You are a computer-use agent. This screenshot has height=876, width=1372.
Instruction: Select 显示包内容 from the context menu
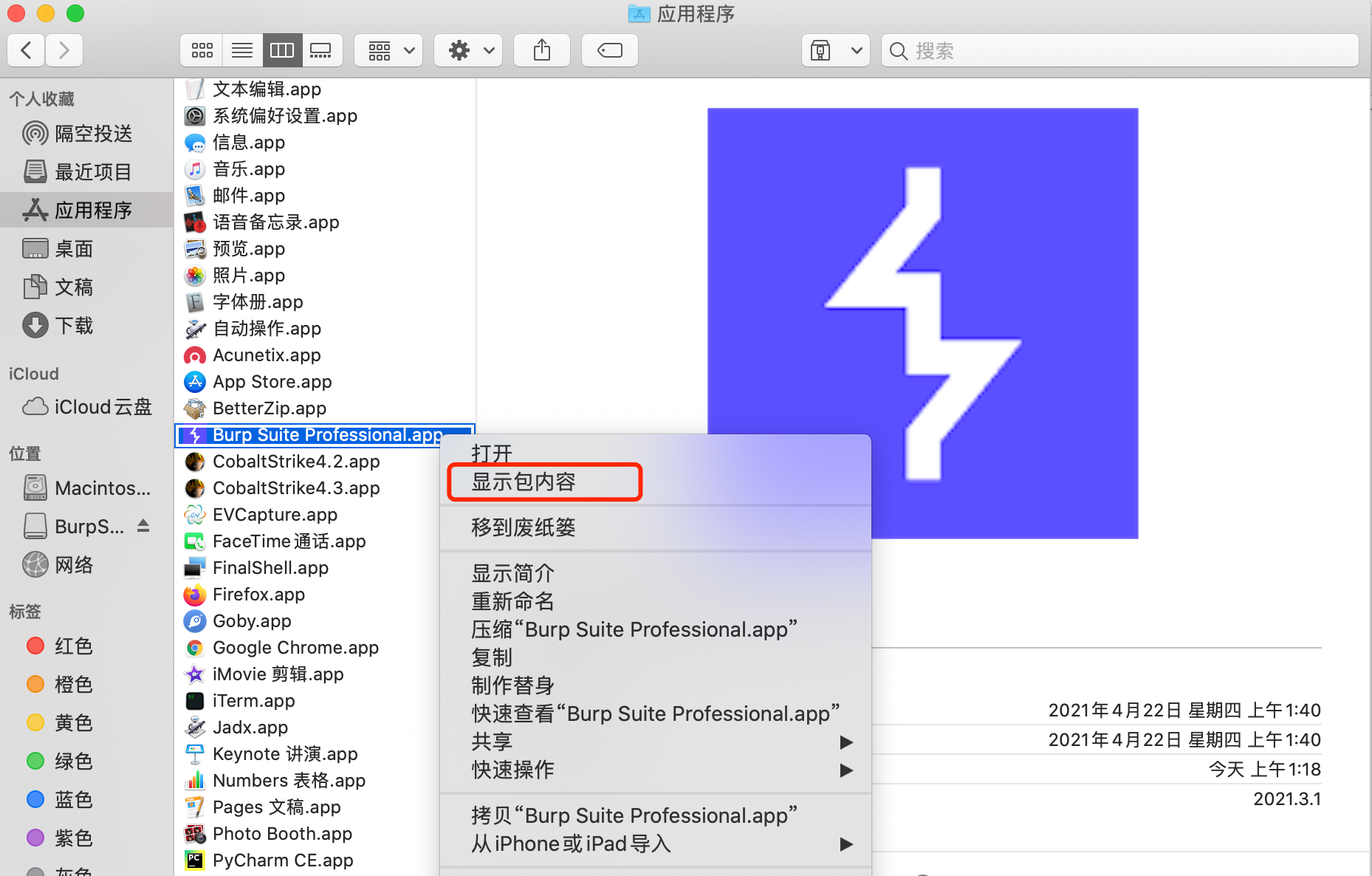(543, 482)
